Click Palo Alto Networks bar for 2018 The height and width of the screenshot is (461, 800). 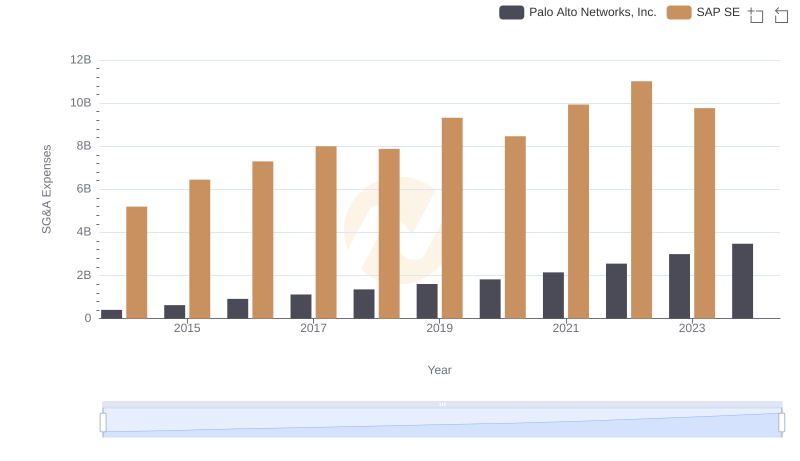click(x=364, y=304)
